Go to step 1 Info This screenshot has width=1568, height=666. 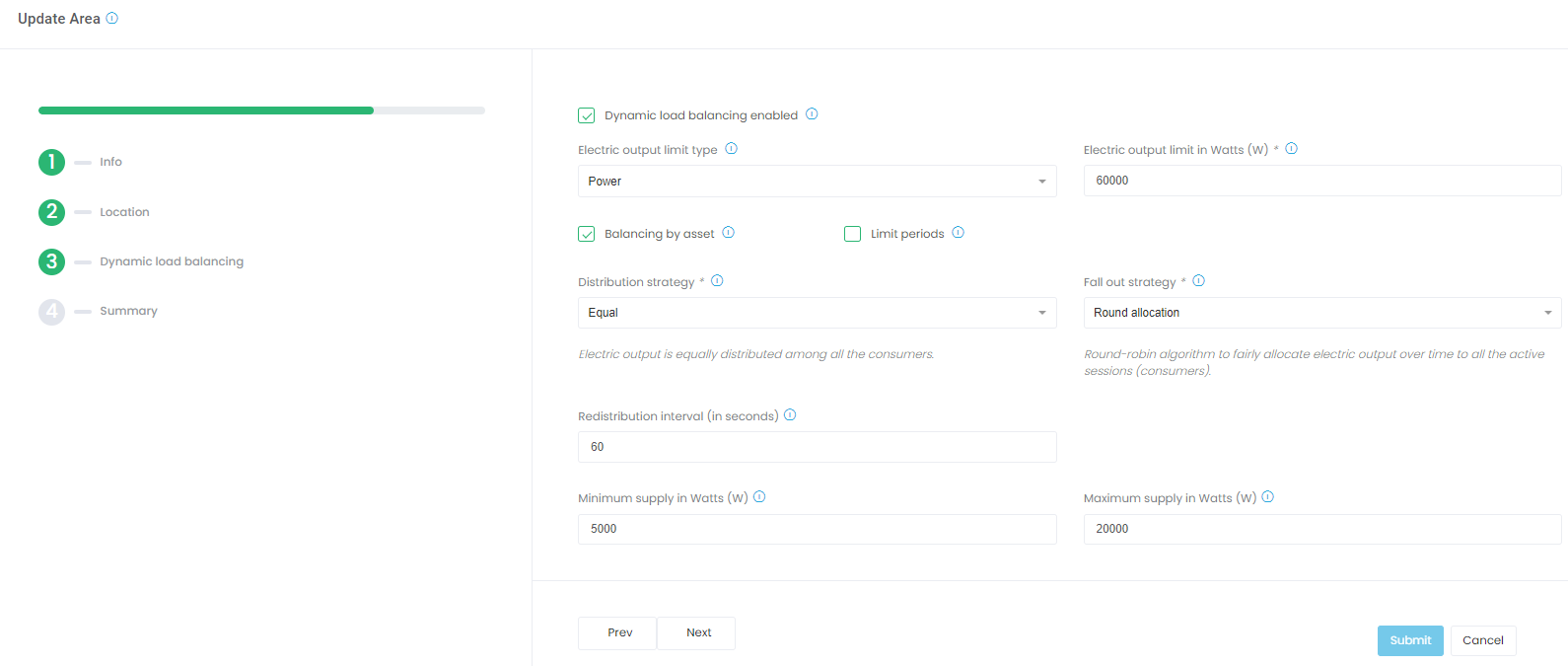pos(52,162)
